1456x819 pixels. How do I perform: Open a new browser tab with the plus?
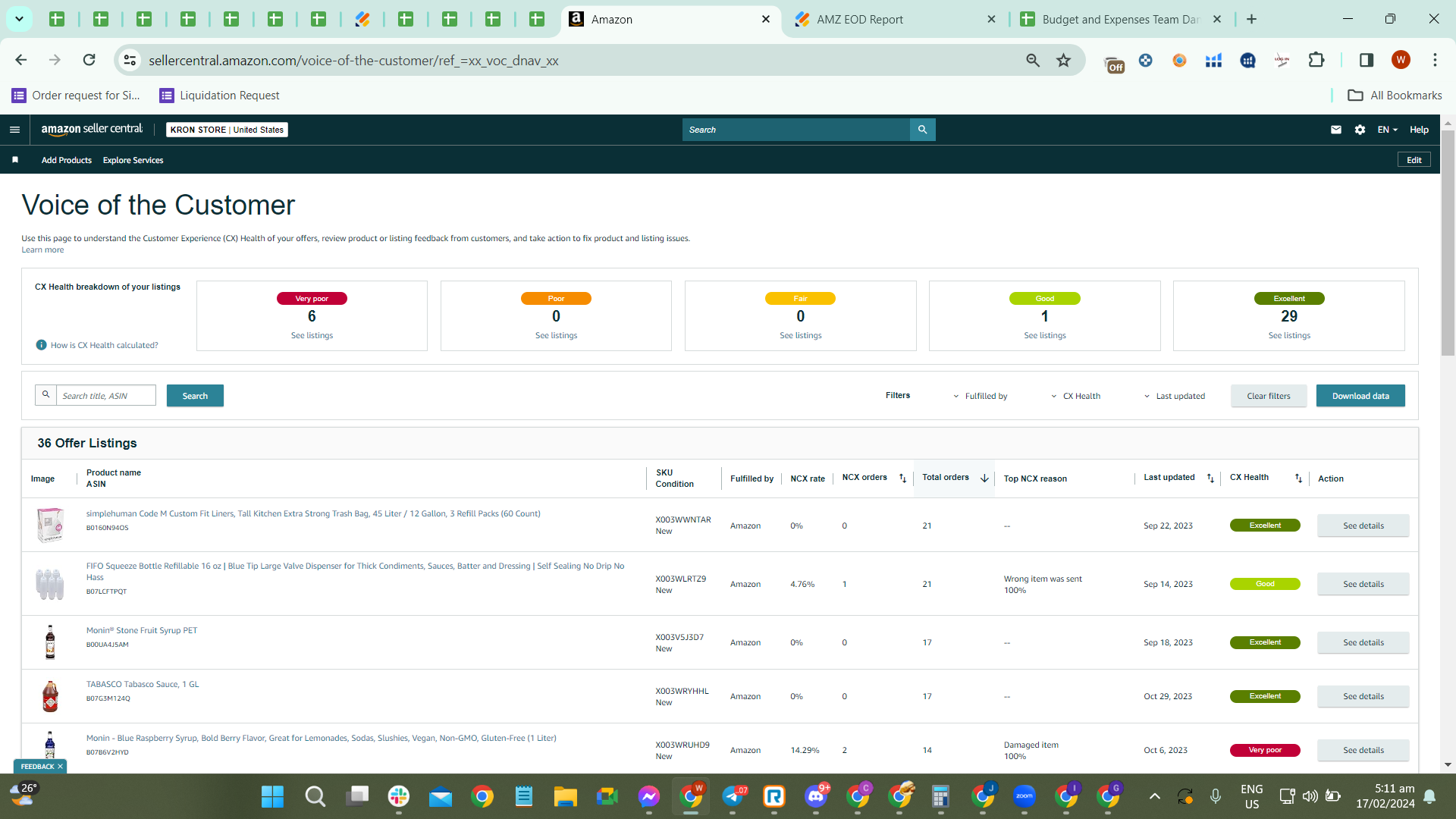(1251, 19)
